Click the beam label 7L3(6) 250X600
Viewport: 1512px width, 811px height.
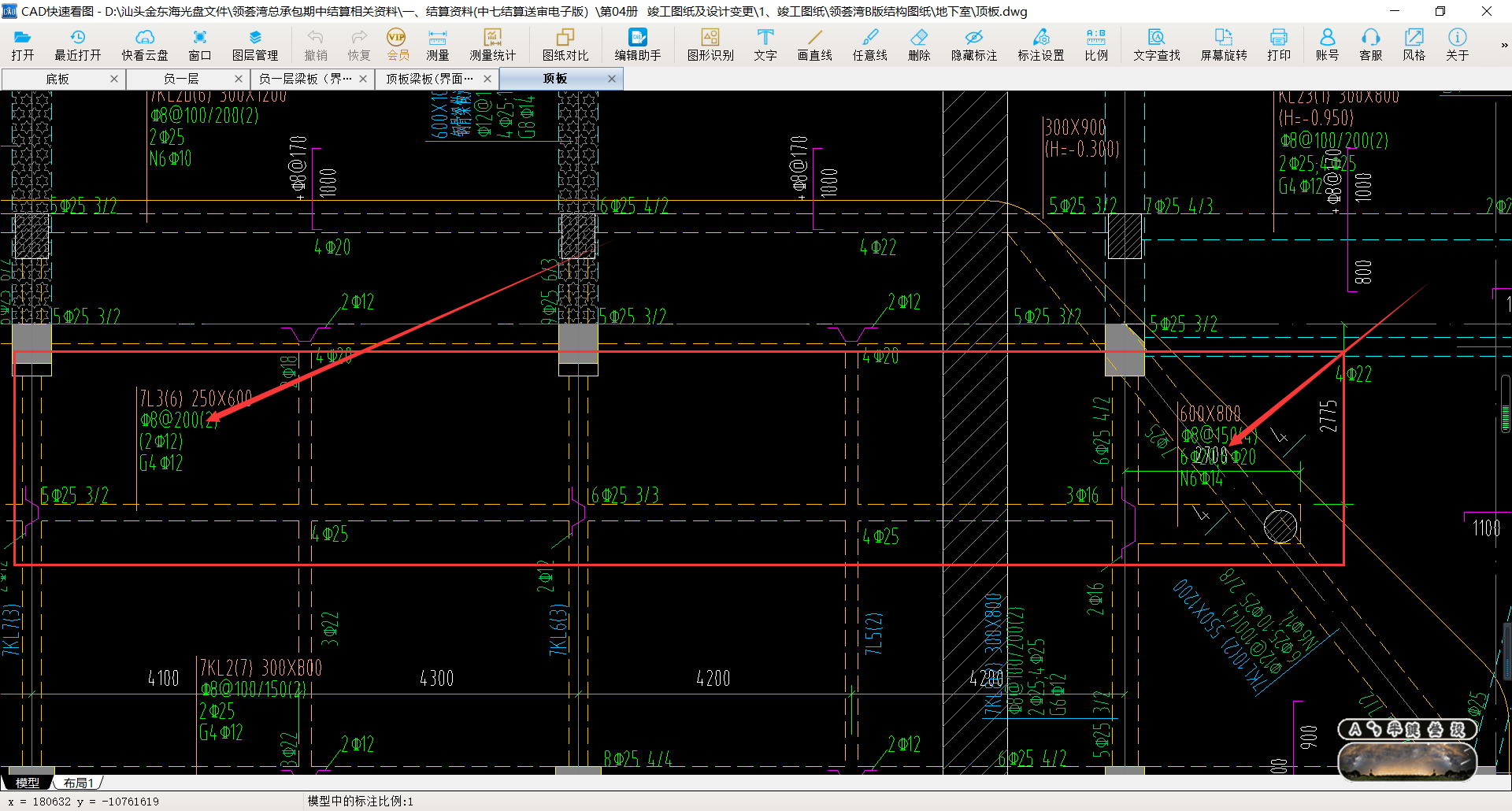coord(196,398)
